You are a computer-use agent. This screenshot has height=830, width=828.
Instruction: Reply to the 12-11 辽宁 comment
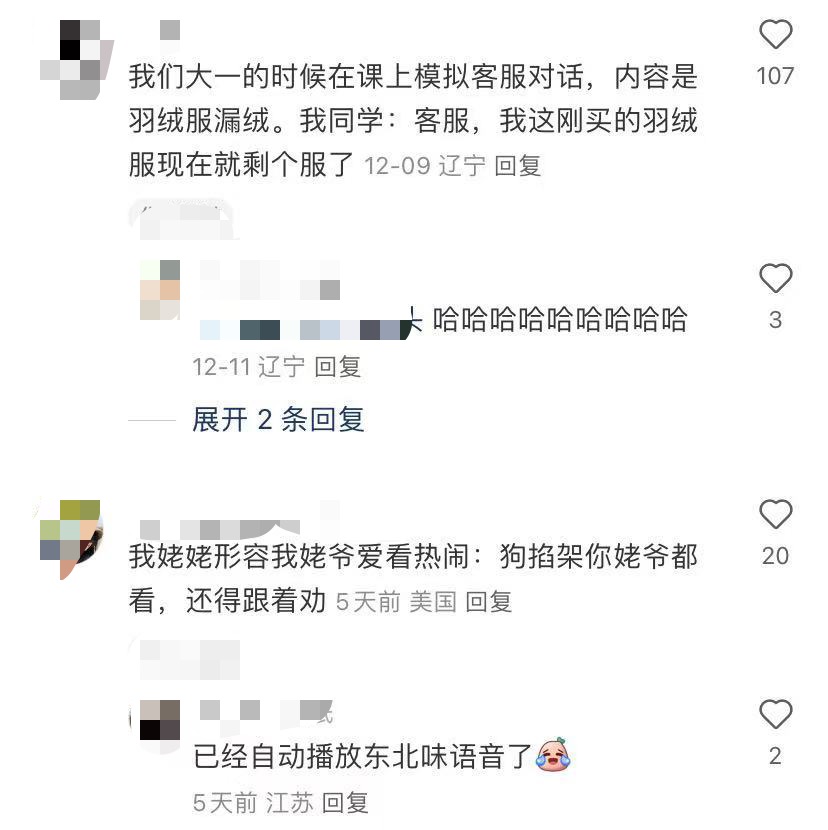[x=338, y=367]
